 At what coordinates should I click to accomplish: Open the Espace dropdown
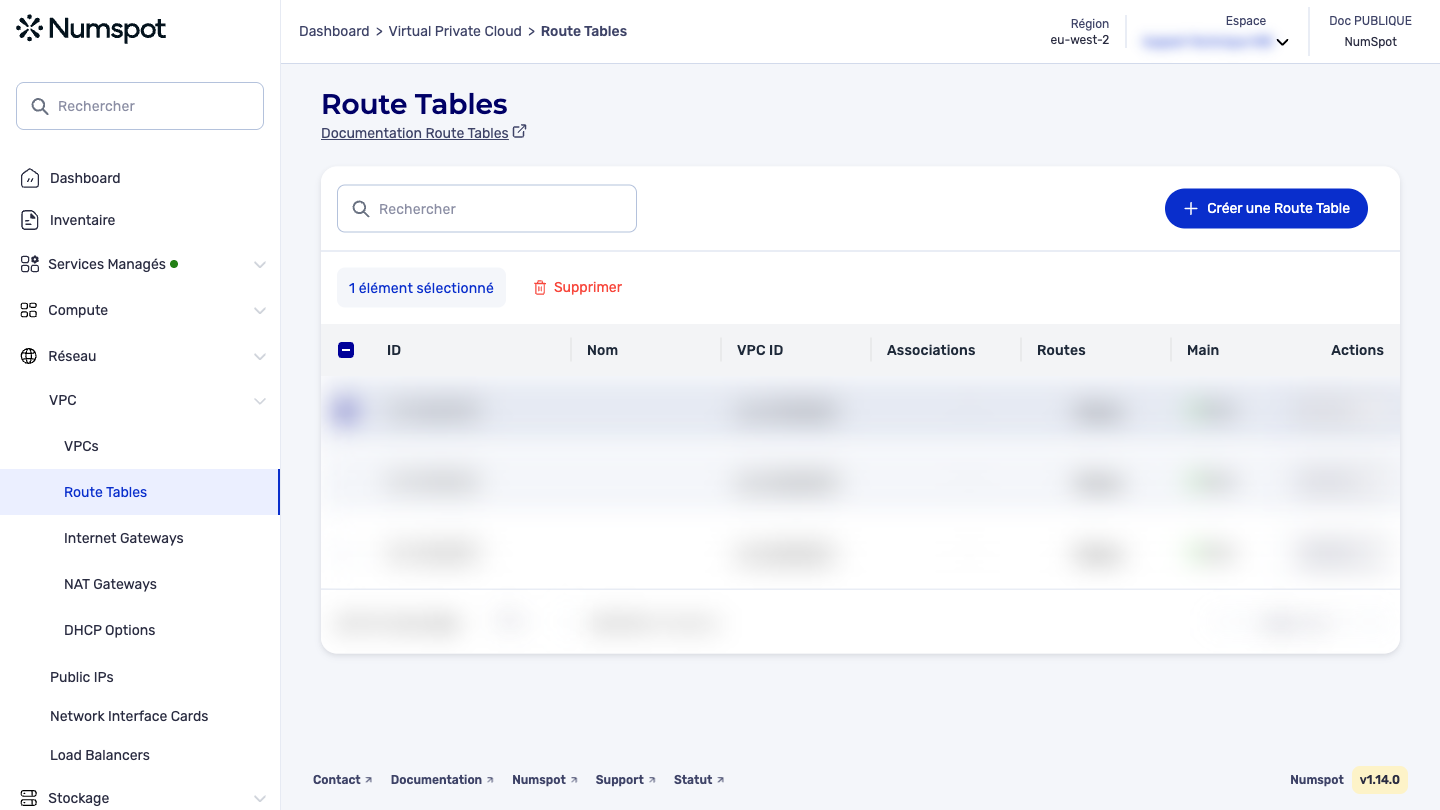pos(1215,42)
